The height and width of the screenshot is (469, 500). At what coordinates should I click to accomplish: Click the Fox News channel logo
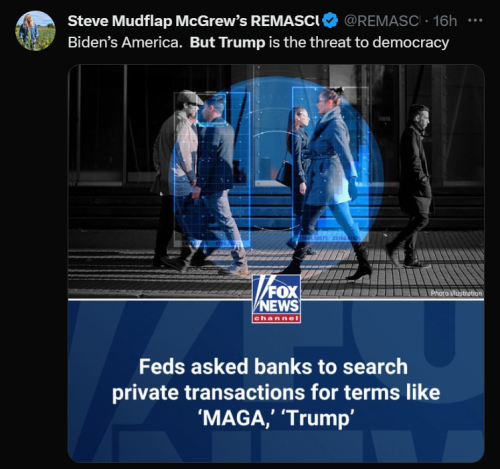pos(276,299)
